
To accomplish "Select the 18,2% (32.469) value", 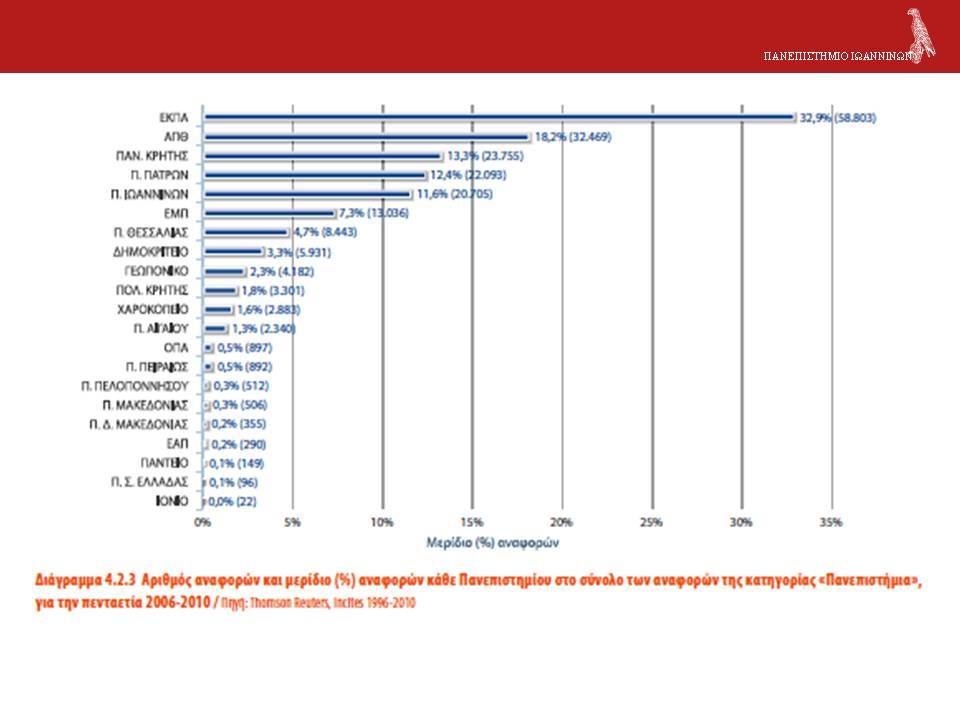I will point(573,137).
